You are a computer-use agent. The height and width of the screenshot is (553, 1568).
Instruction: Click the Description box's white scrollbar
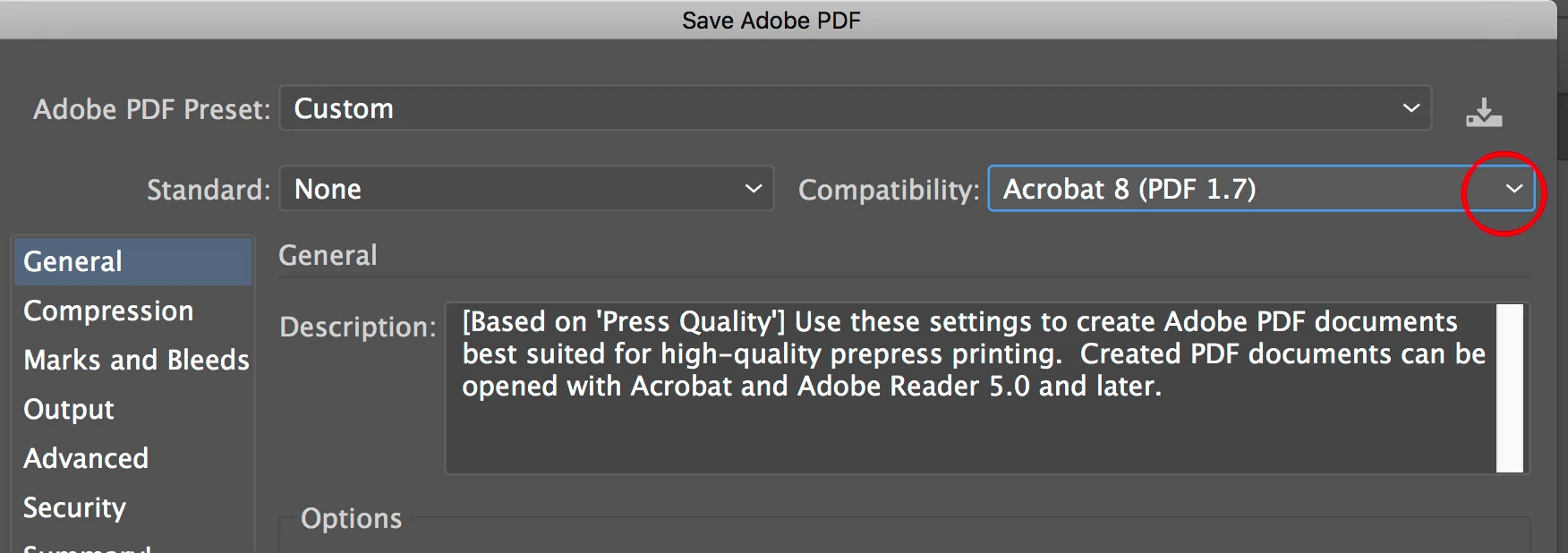[1509, 388]
